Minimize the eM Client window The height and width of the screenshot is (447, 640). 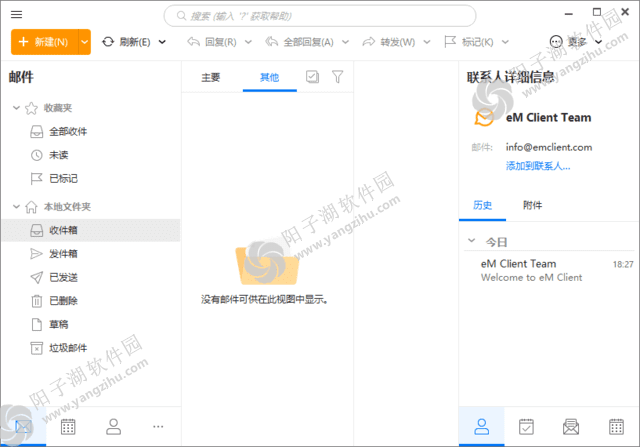point(569,14)
